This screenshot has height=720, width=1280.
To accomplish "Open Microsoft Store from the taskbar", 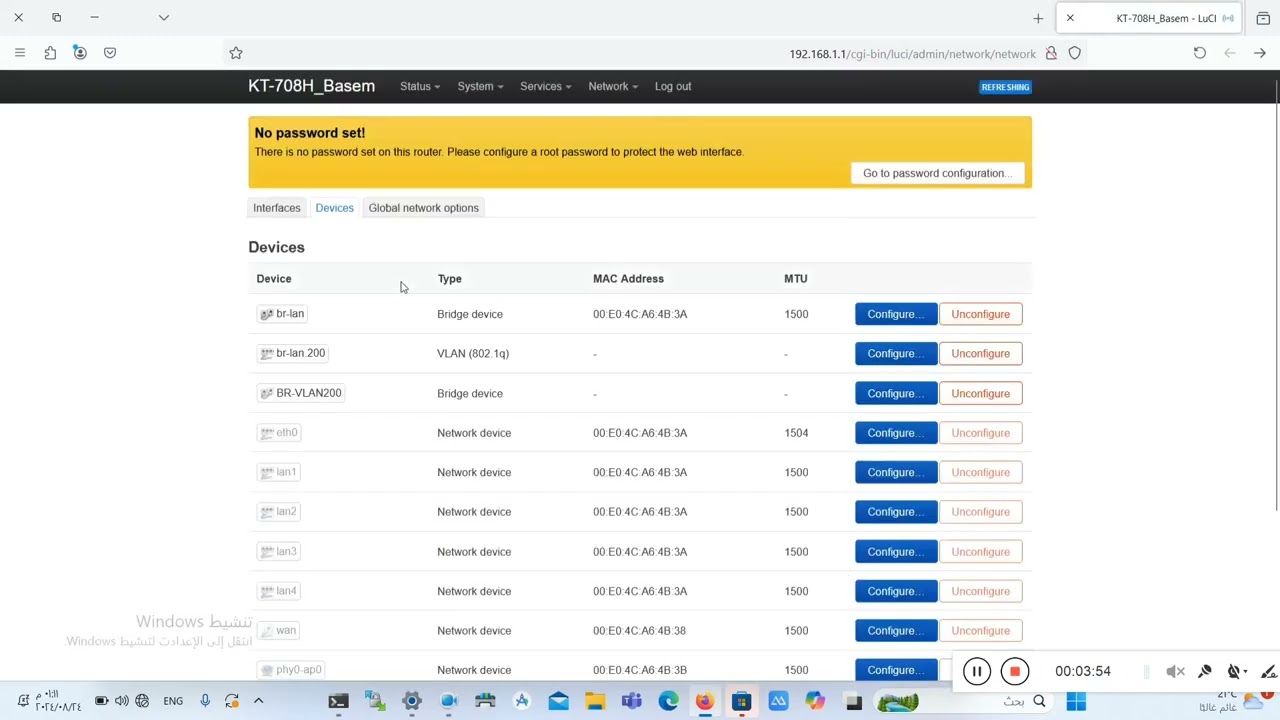I will 741,702.
